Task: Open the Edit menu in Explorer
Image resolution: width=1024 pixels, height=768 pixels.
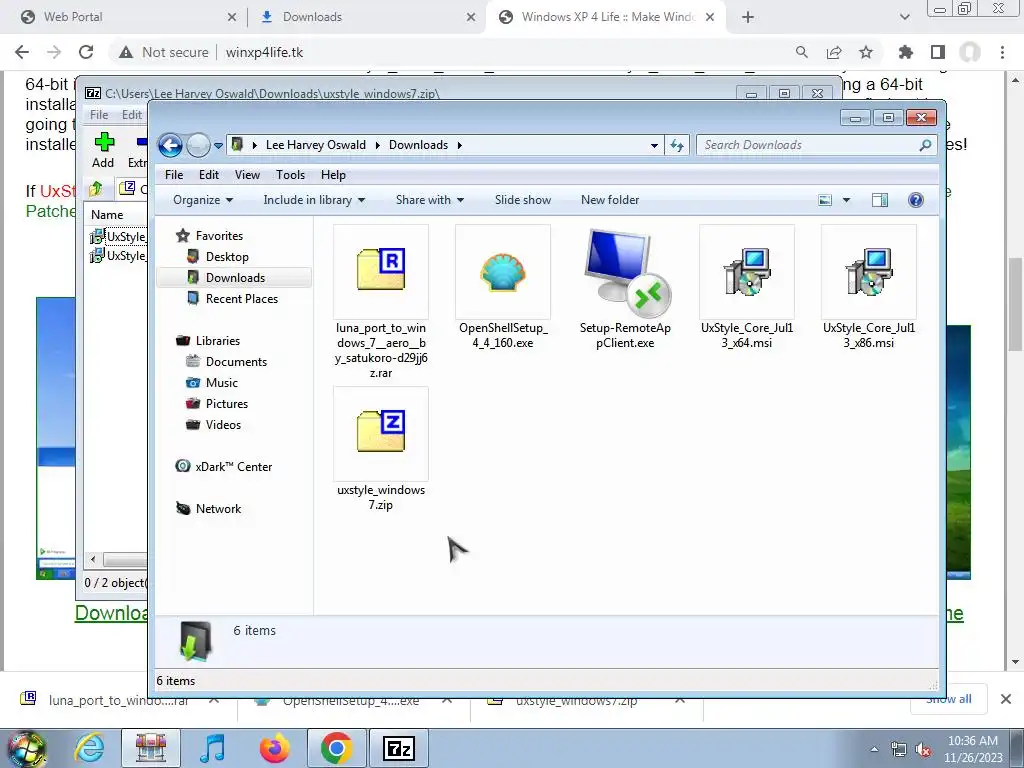Action: 209,175
